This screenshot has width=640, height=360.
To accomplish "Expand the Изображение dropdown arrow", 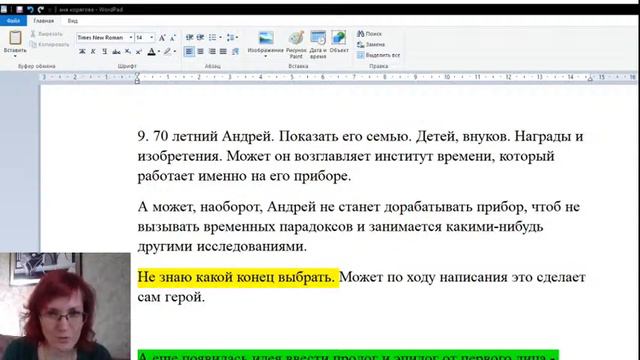I will (x=266, y=56).
